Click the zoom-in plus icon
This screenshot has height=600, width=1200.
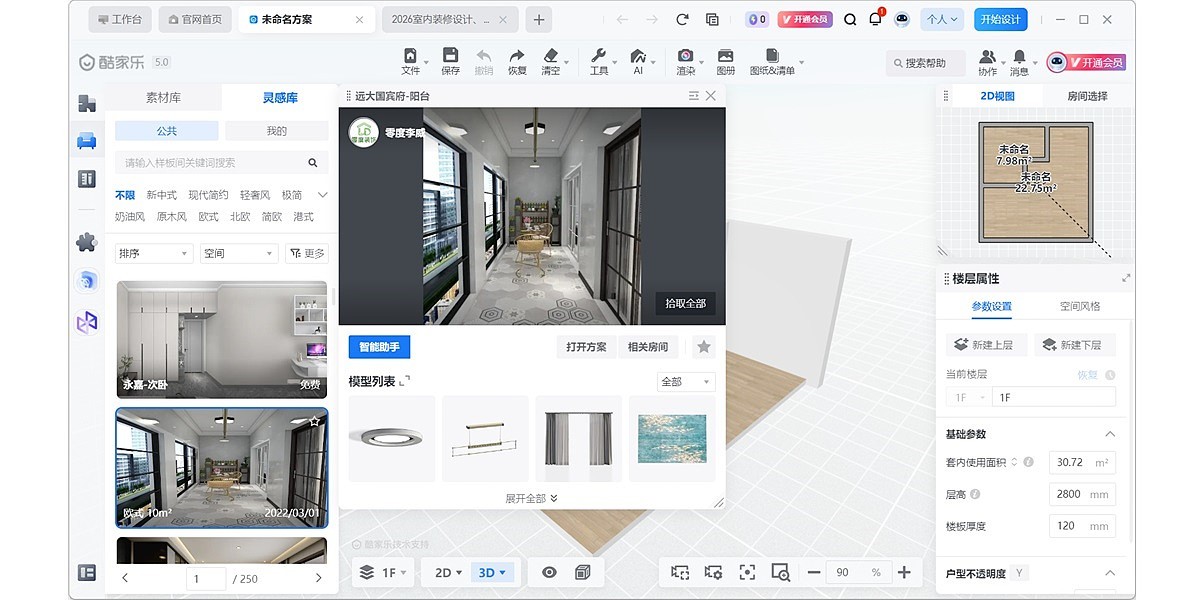pos(904,572)
